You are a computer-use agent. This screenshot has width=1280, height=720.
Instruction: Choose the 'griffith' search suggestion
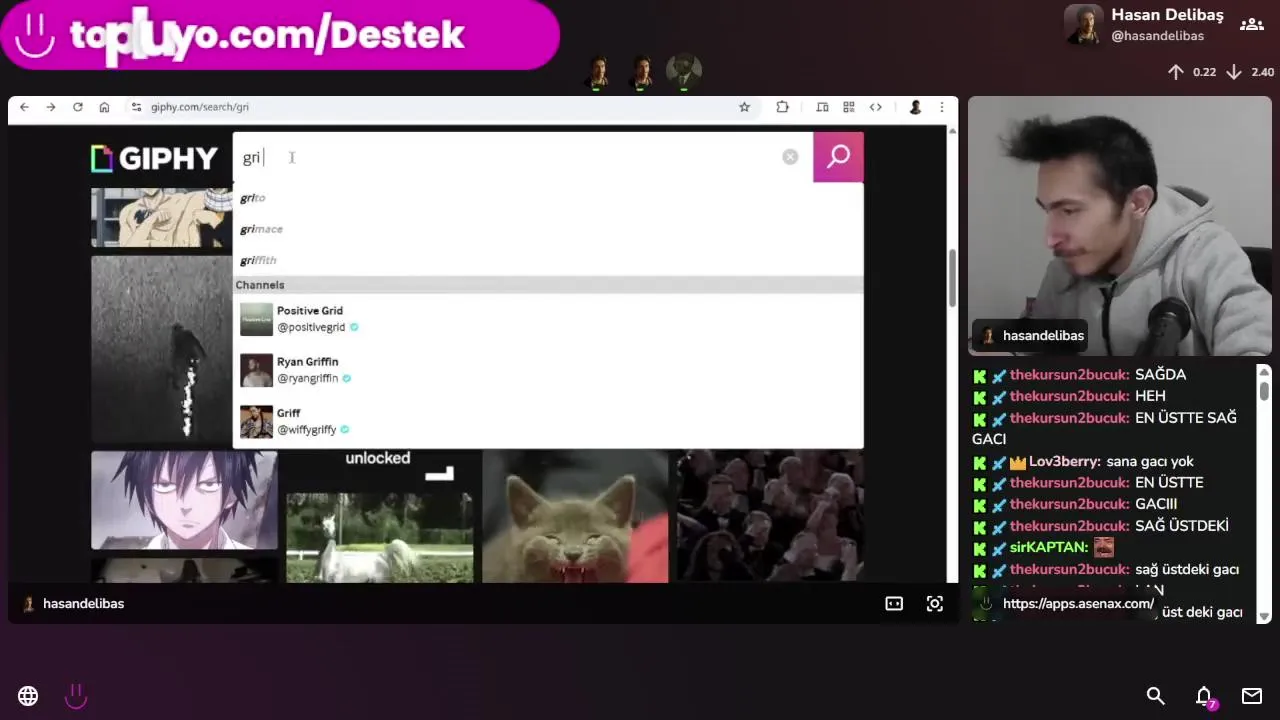point(258,260)
